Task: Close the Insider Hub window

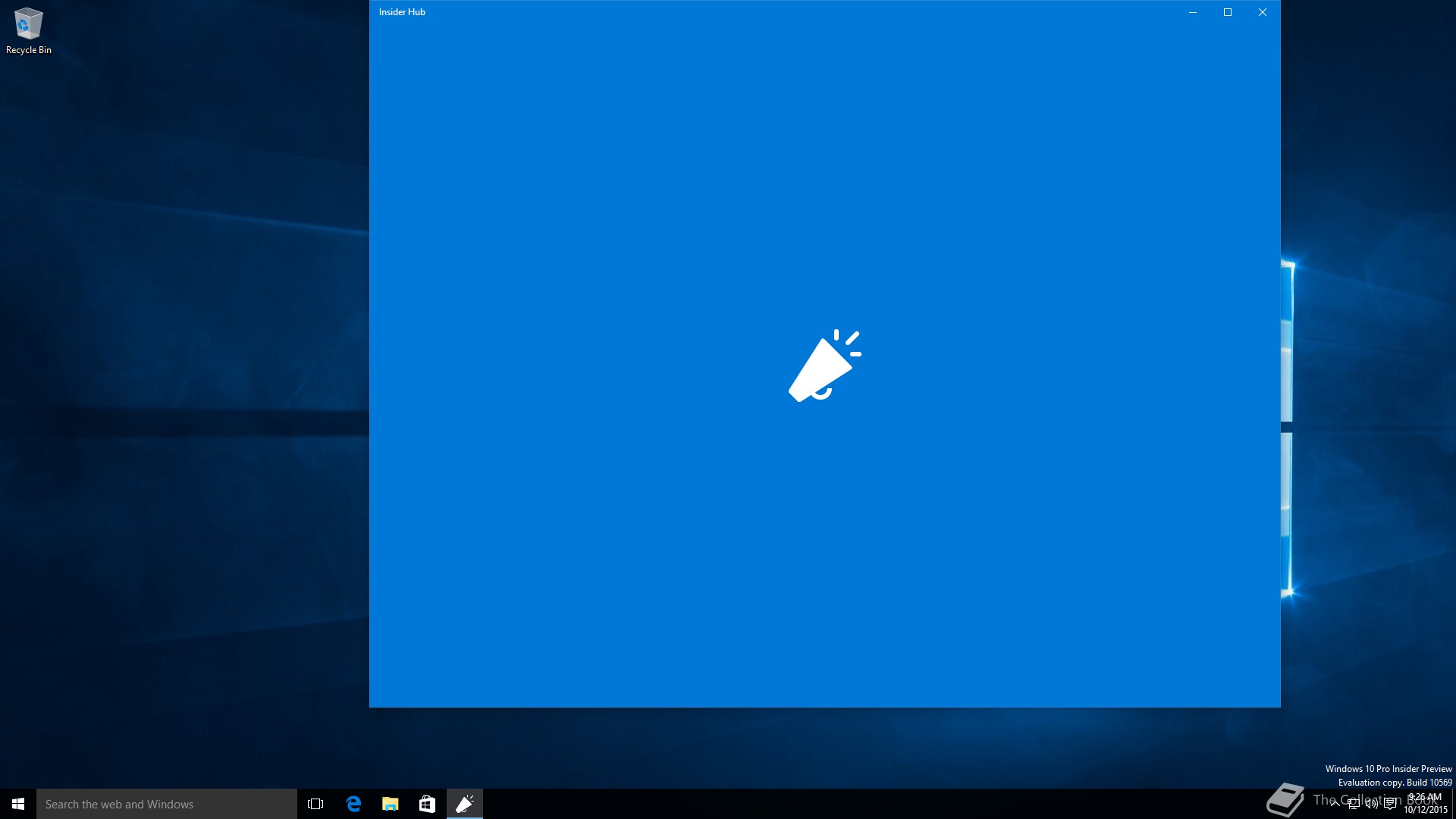Action: pyautogui.click(x=1263, y=12)
